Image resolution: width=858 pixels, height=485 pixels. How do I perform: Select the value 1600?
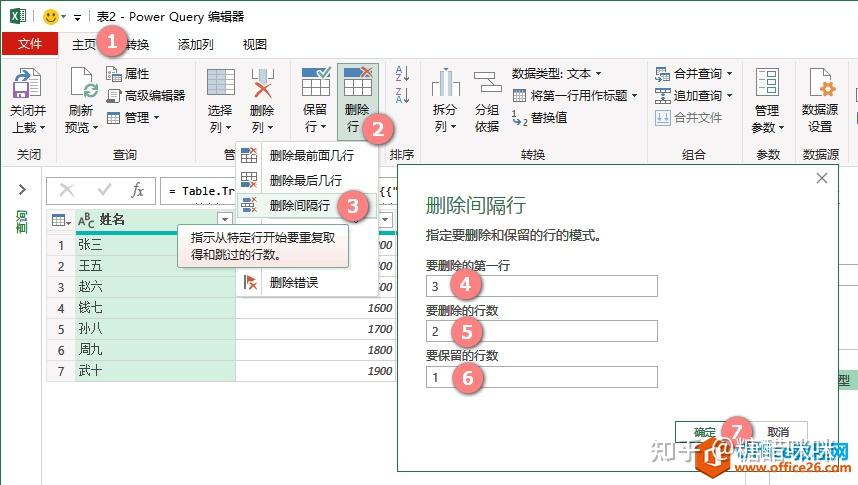380,308
